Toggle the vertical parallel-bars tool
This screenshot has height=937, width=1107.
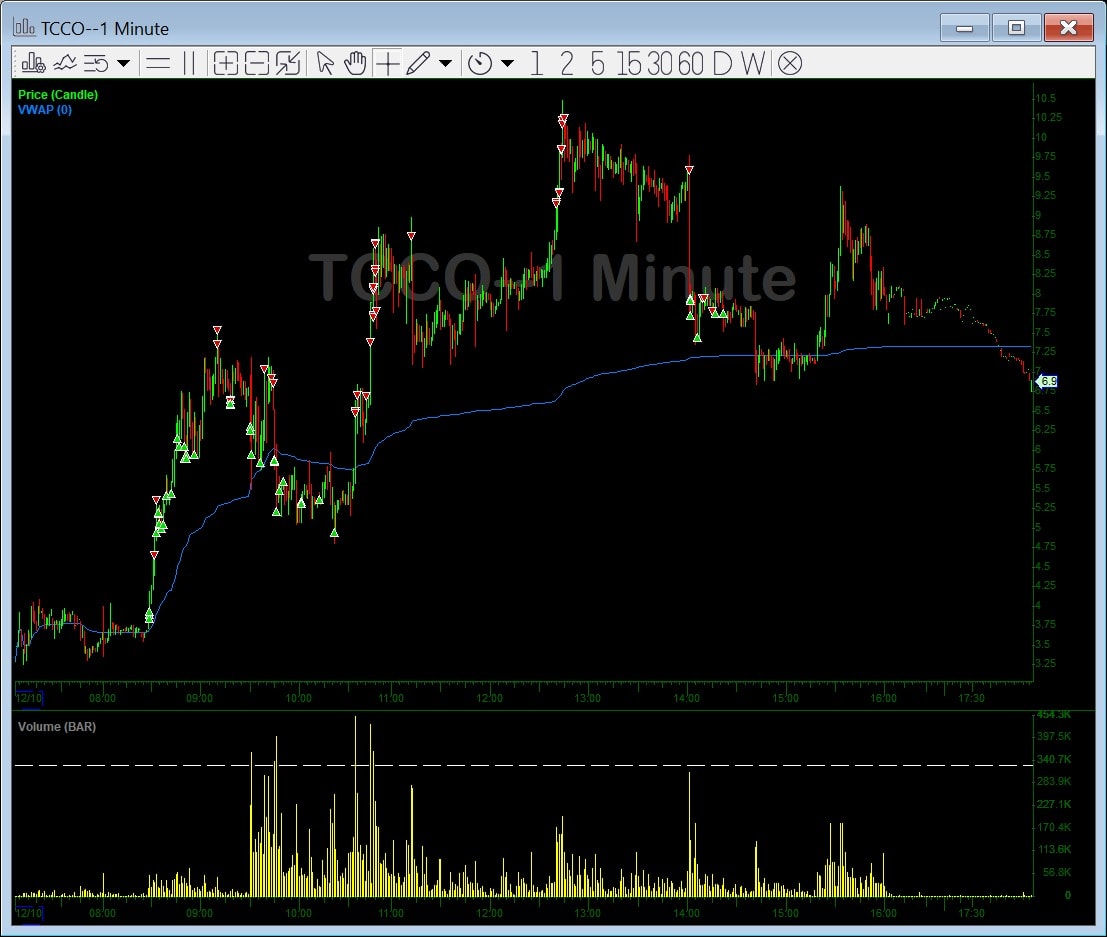pos(188,63)
